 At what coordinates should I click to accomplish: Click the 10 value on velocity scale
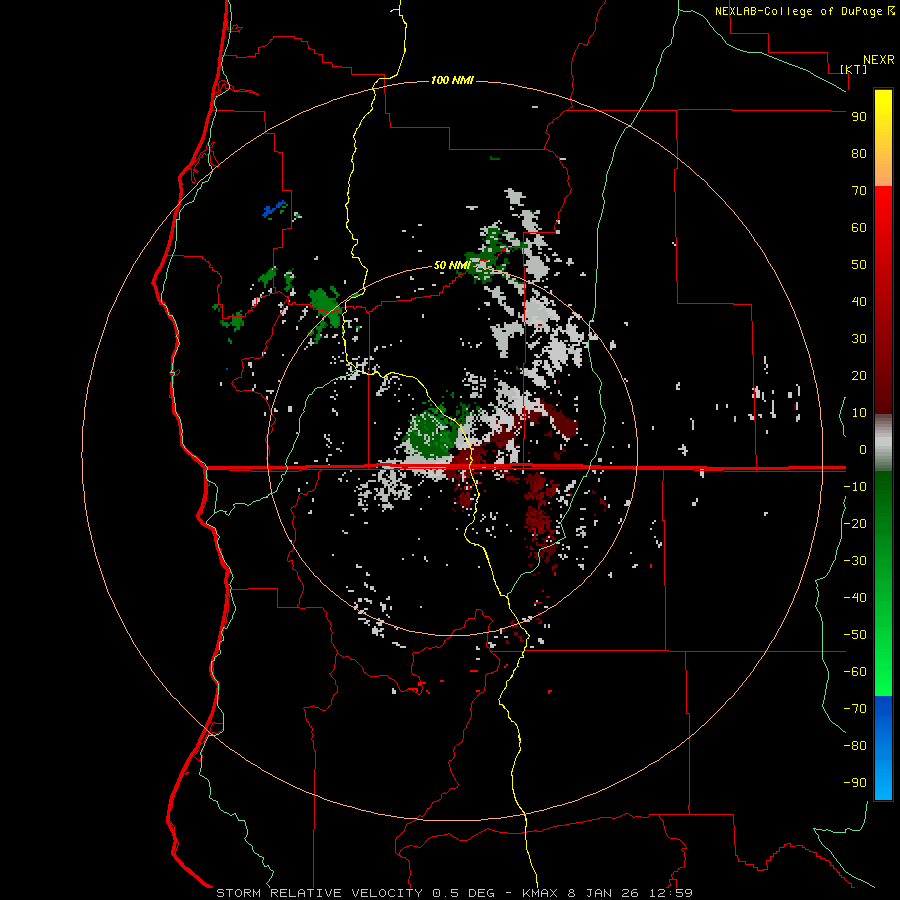[x=859, y=413]
